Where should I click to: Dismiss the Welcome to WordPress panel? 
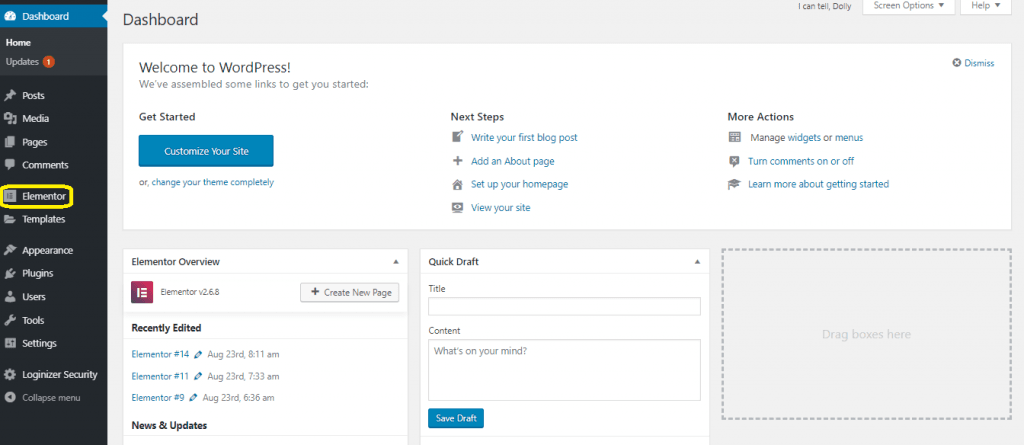click(973, 63)
